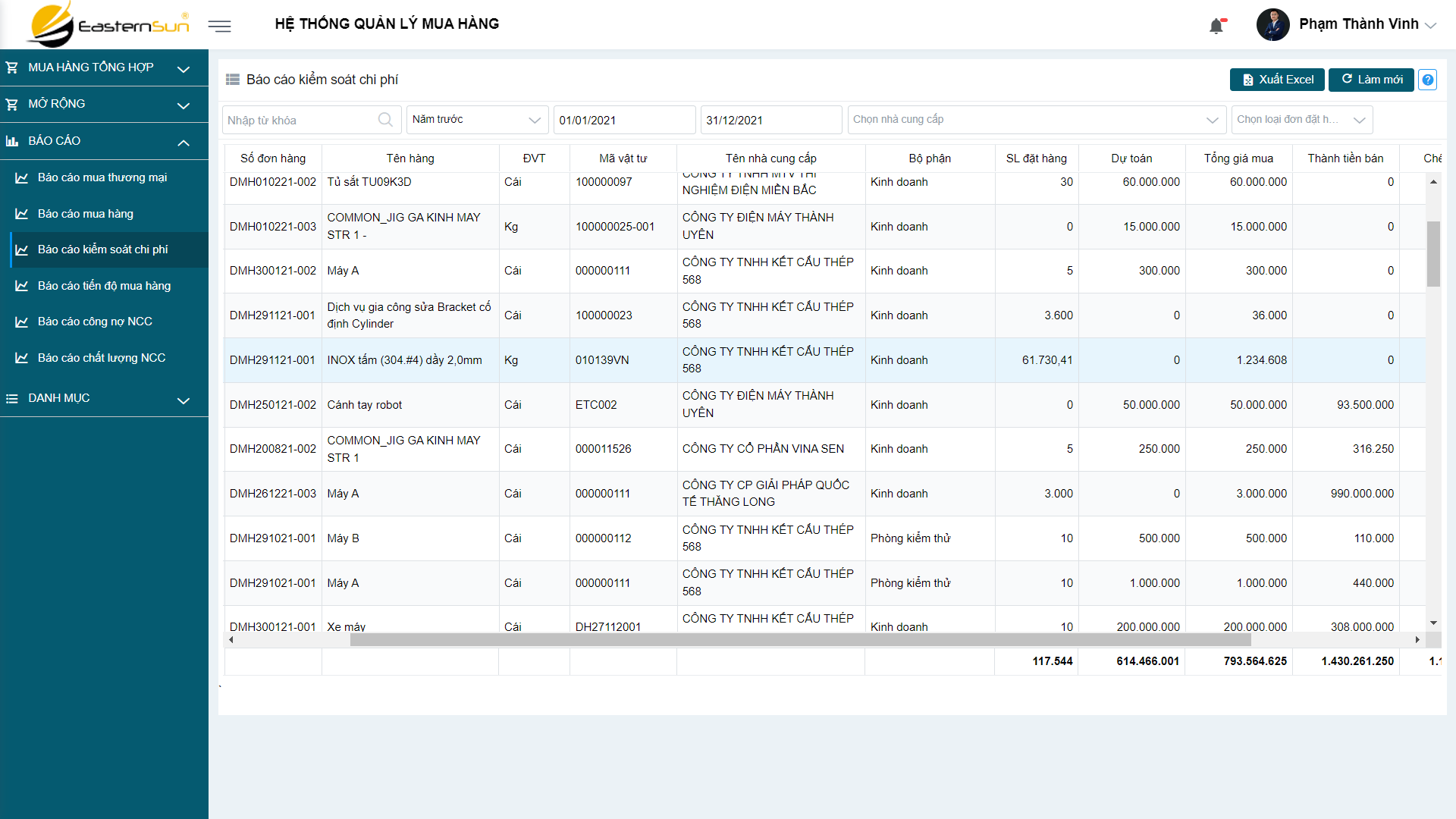
Task: Click the blue help question-mark icon
Action: click(x=1427, y=80)
